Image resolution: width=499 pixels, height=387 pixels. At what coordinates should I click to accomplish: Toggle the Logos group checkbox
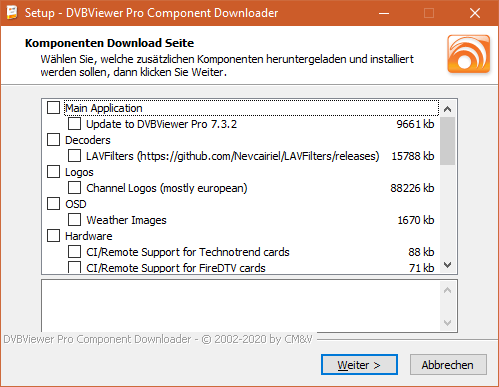[x=53, y=172]
